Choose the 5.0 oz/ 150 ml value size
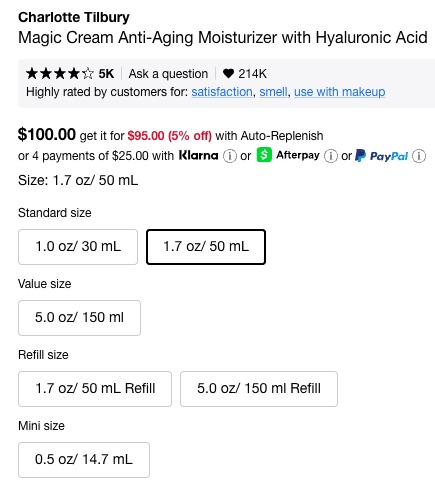The width and height of the screenshot is (435, 485). click(79, 318)
